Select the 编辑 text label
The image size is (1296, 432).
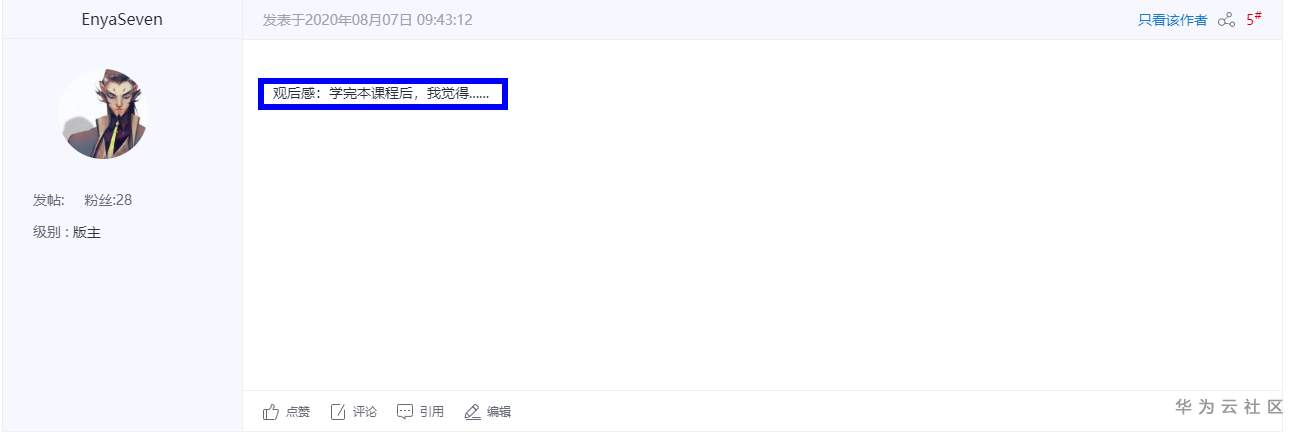click(499, 412)
